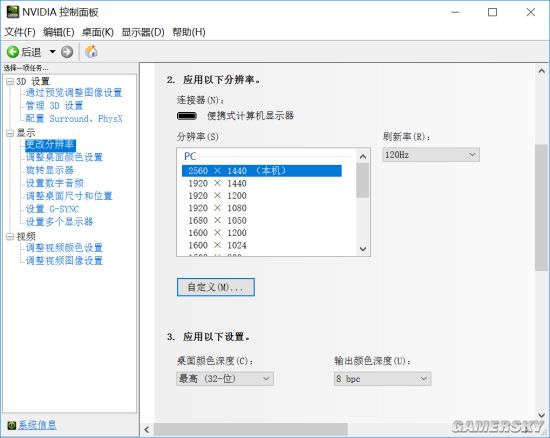
Task: Click the PC group header in list
Action: (x=190, y=156)
